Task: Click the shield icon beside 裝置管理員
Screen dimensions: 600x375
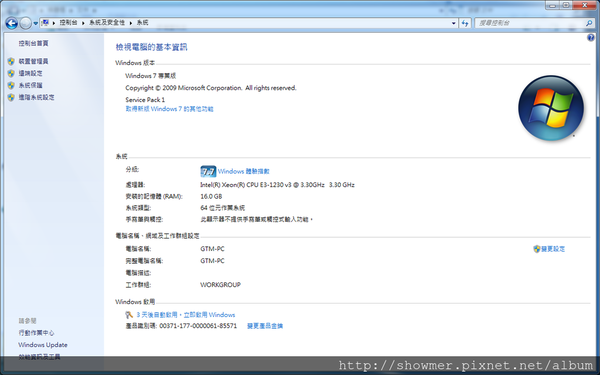Action: tap(11, 61)
